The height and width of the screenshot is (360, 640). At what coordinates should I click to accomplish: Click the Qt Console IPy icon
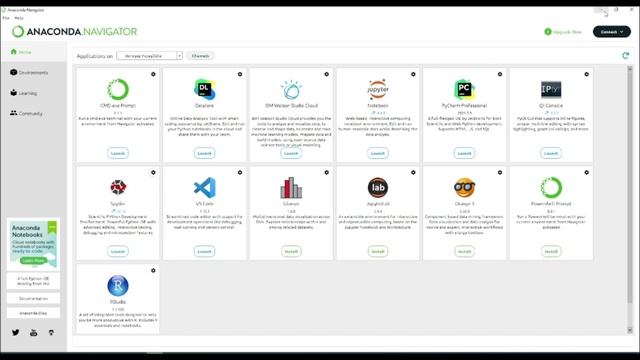point(551,89)
